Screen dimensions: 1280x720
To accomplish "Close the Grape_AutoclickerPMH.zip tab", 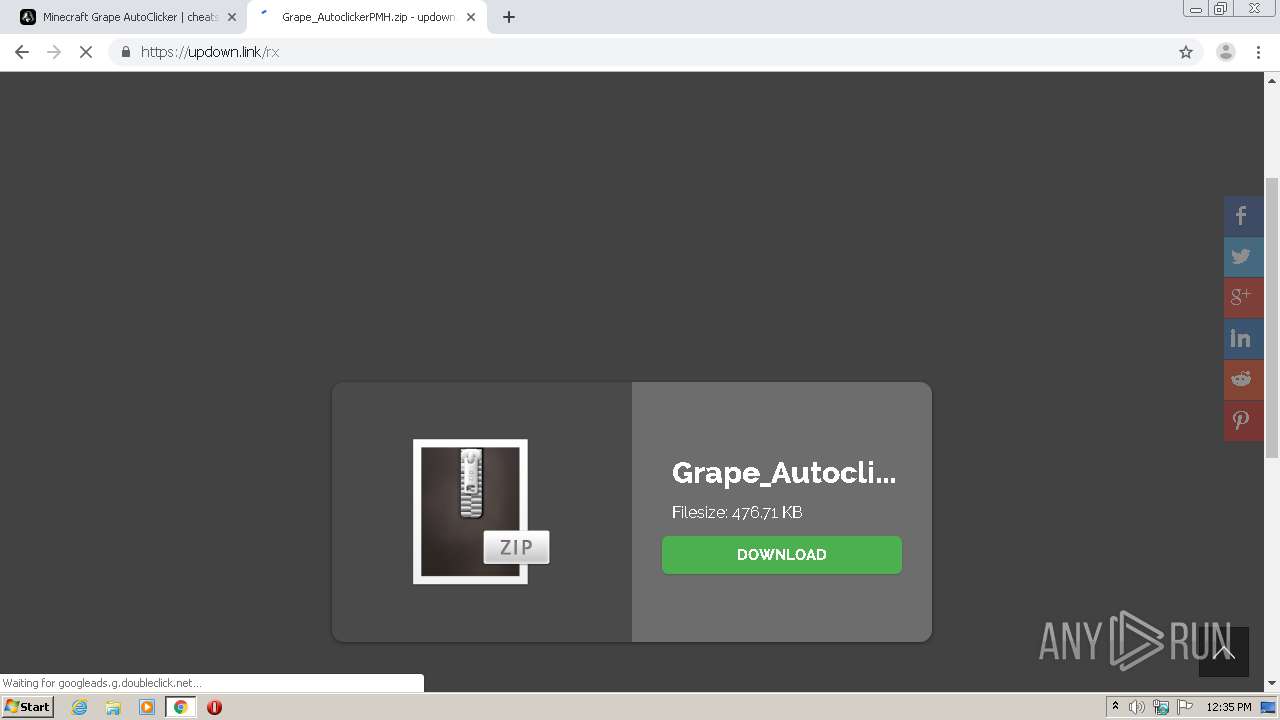I will pyautogui.click(x=471, y=17).
